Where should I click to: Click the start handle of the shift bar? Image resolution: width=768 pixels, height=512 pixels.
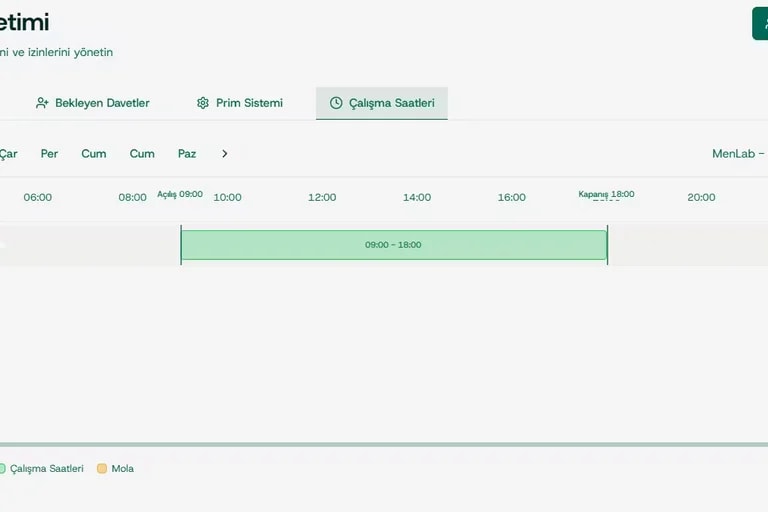181,245
